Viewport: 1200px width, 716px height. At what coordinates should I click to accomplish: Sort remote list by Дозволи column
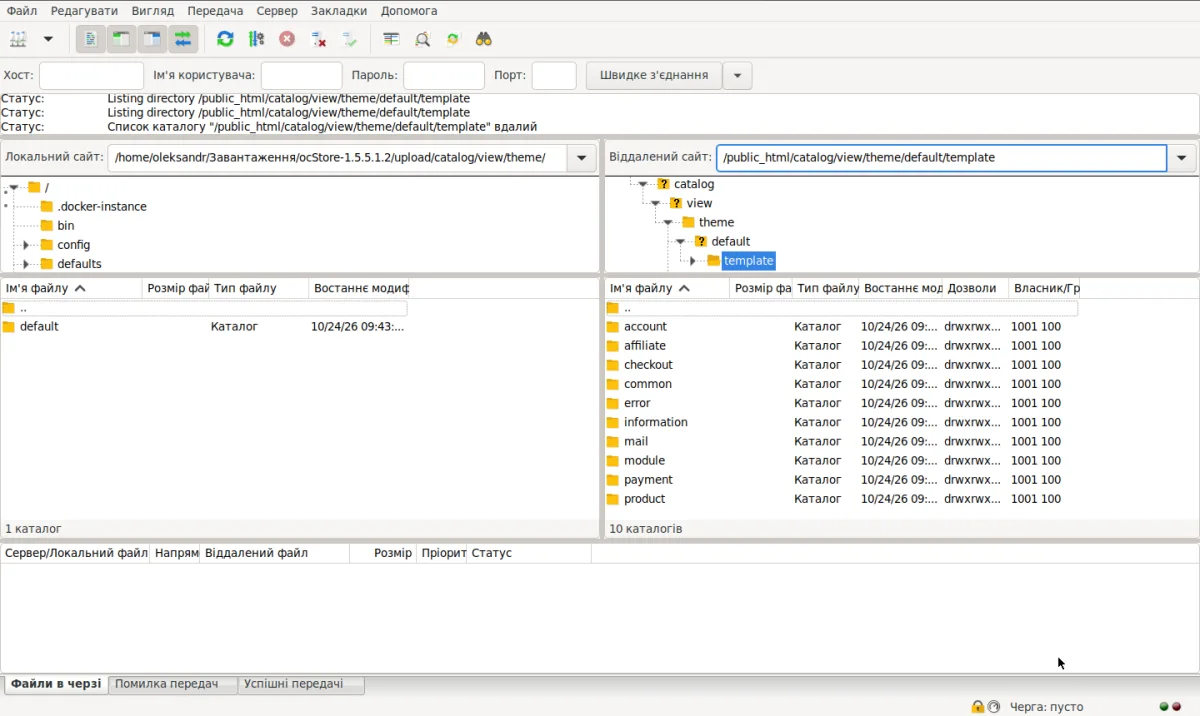pos(975,288)
